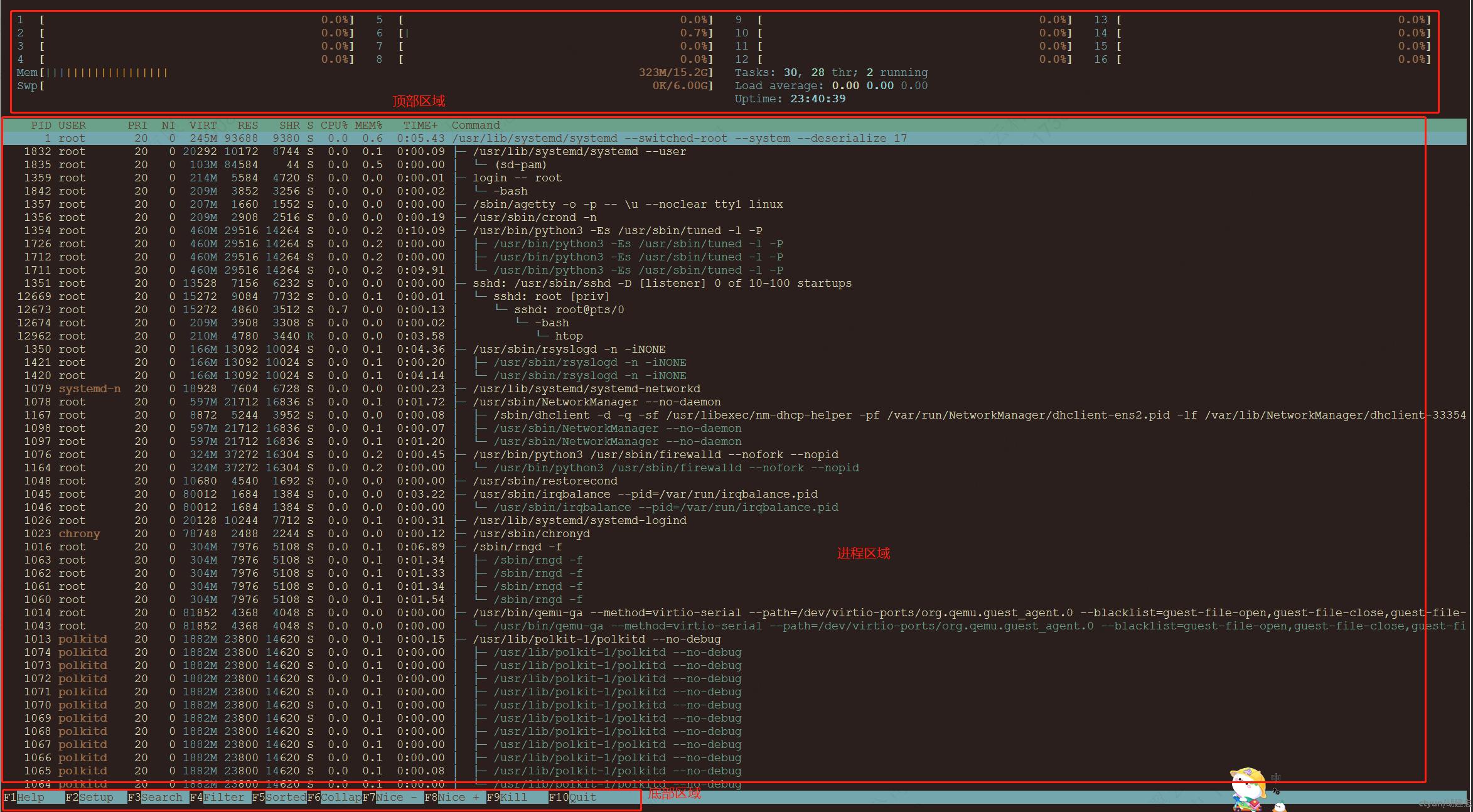Toggle F5 Sorted view mode
The width and height of the screenshot is (1473, 812).
[x=279, y=797]
